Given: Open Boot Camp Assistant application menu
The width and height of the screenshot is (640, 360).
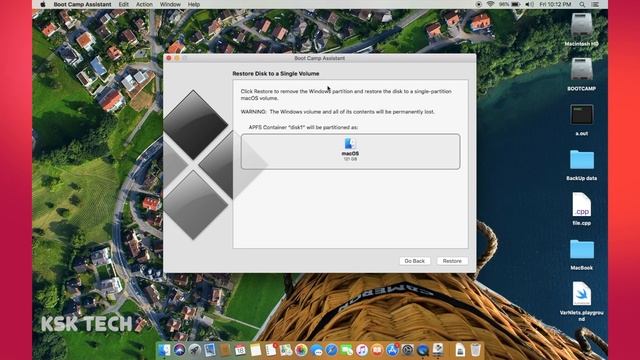Looking at the screenshot, I should (x=82, y=4).
